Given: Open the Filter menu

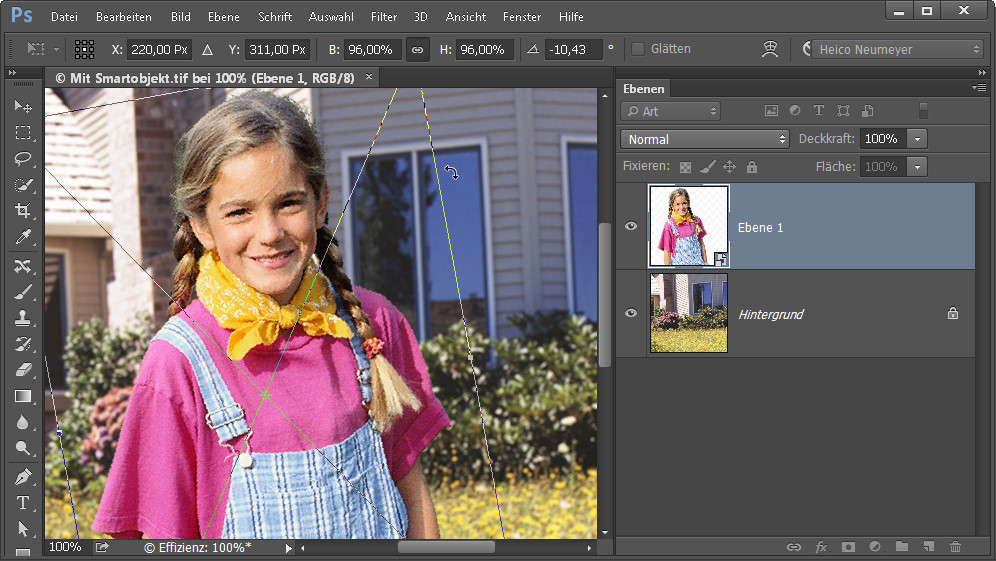Looking at the screenshot, I should coord(384,17).
